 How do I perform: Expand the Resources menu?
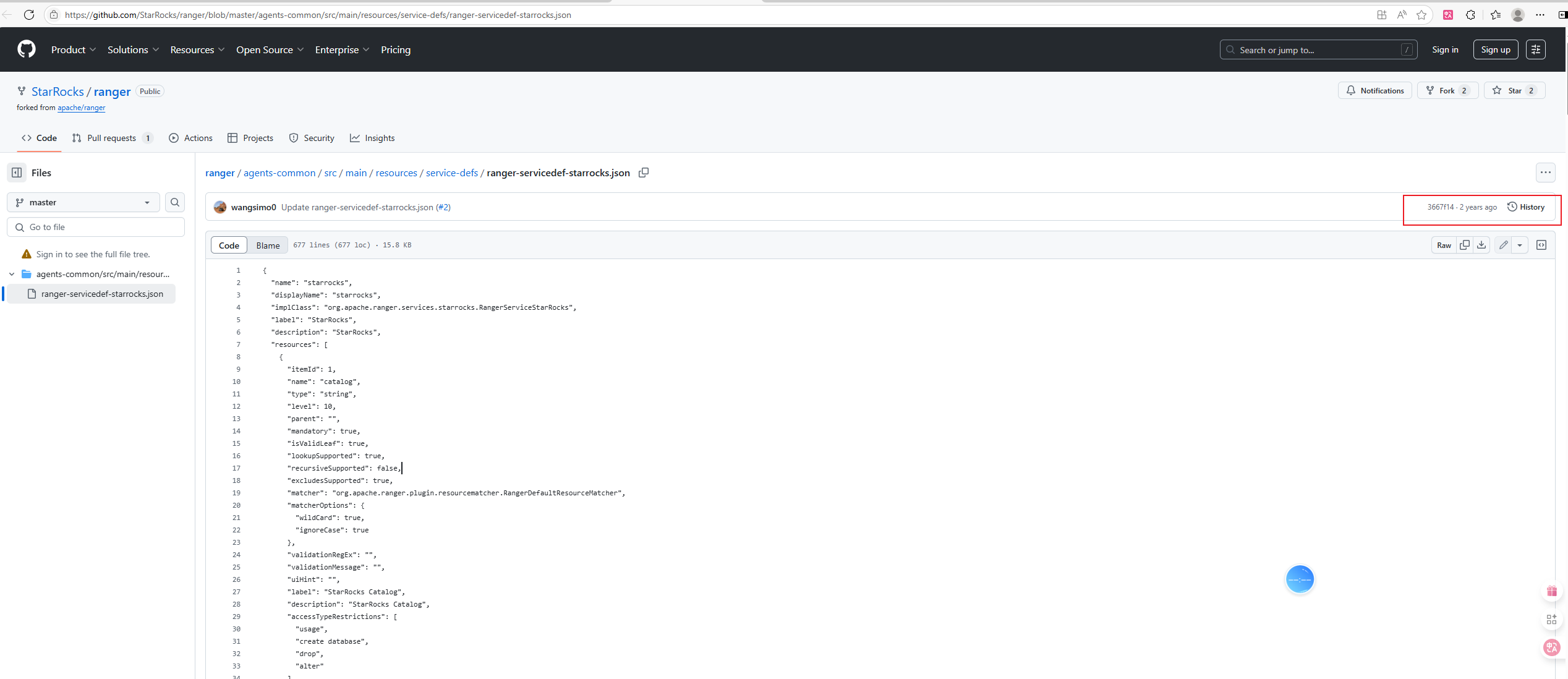click(197, 49)
